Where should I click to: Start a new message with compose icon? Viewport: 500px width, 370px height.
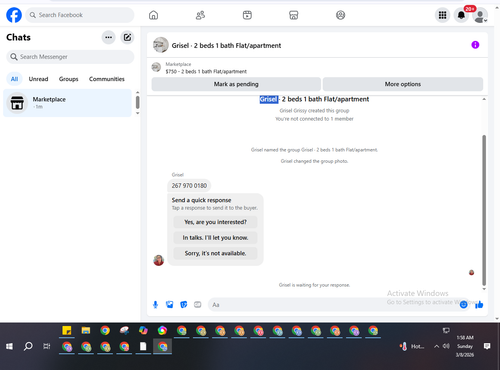[x=127, y=37]
